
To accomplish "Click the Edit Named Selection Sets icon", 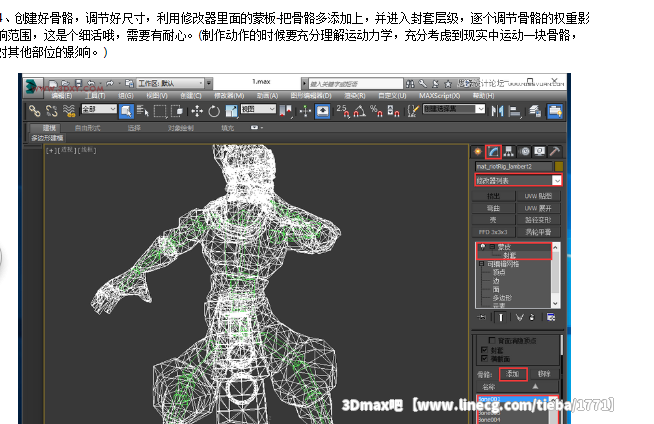I will click(x=413, y=111).
